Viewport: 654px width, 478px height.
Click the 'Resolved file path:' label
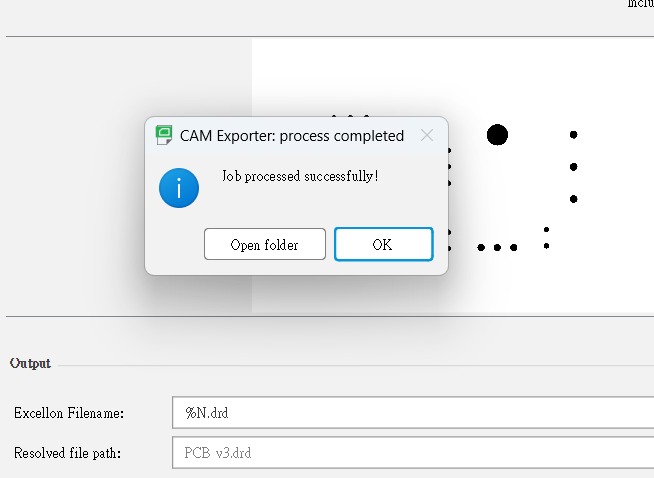point(67,453)
